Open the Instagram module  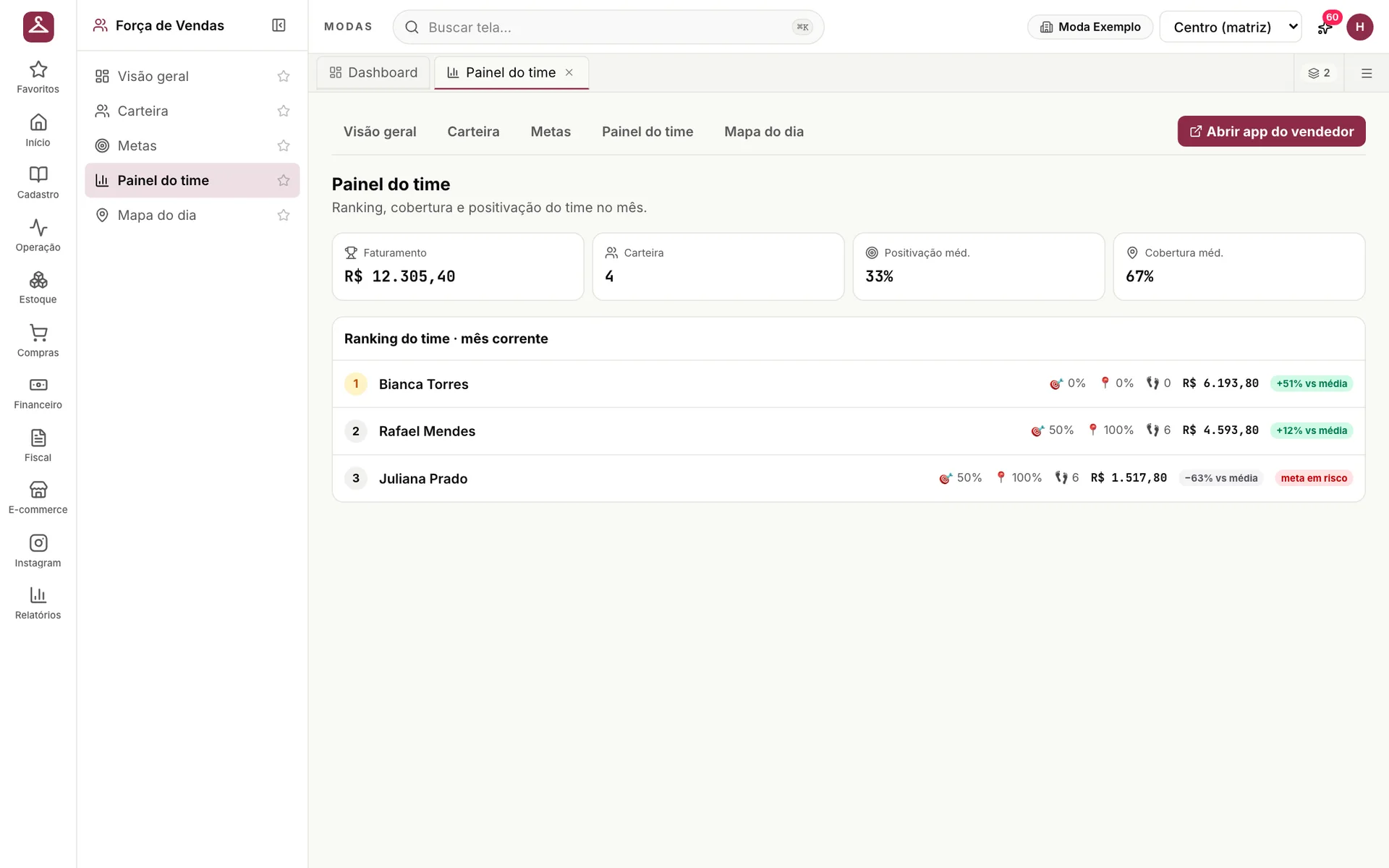pos(38,551)
